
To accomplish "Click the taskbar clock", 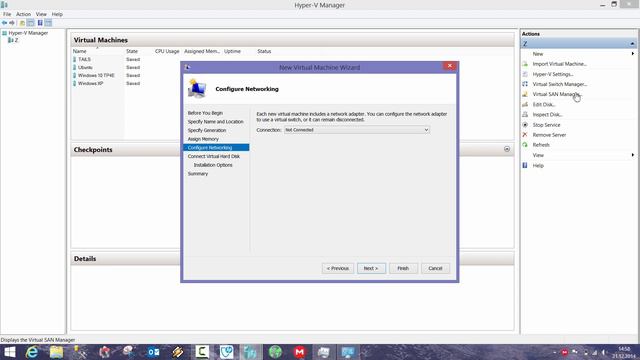I will coord(624,352).
